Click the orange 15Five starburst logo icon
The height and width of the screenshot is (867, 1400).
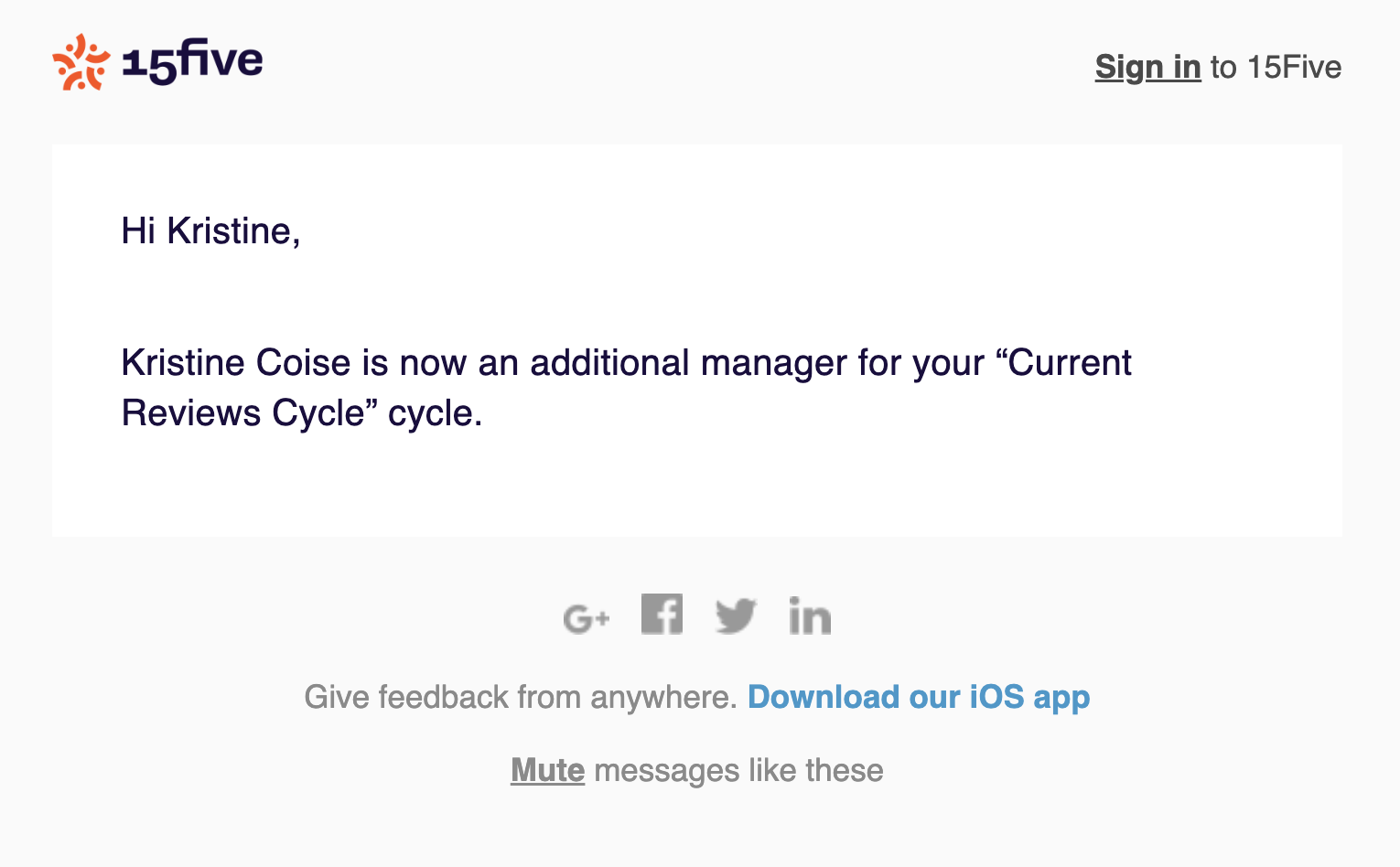81,62
